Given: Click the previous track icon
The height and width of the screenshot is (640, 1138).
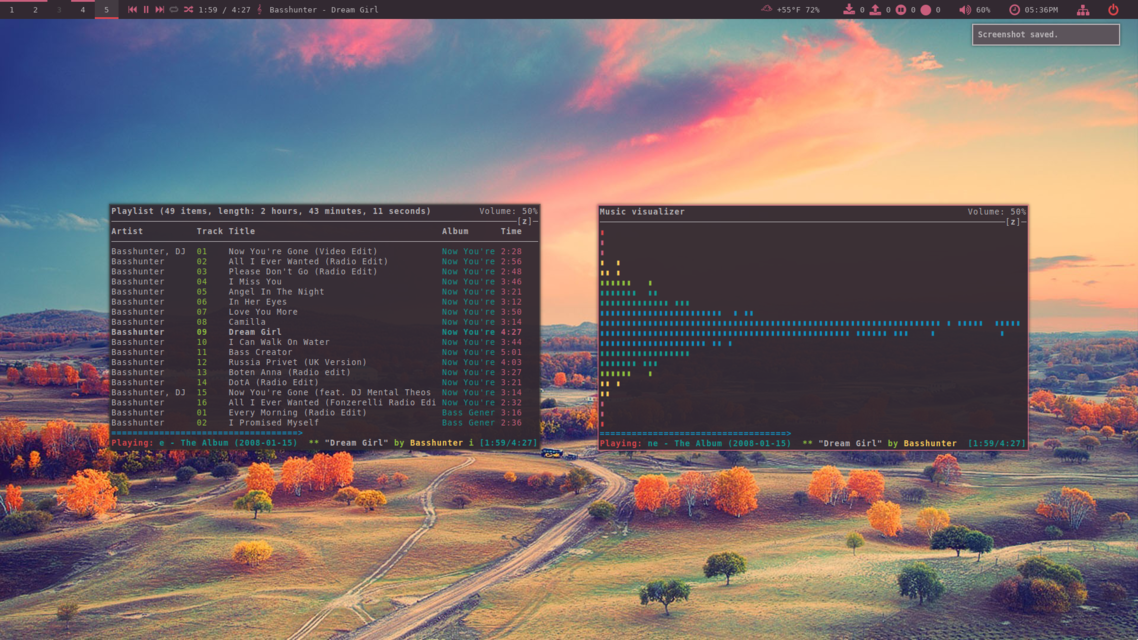Looking at the screenshot, I should (132, 9).
